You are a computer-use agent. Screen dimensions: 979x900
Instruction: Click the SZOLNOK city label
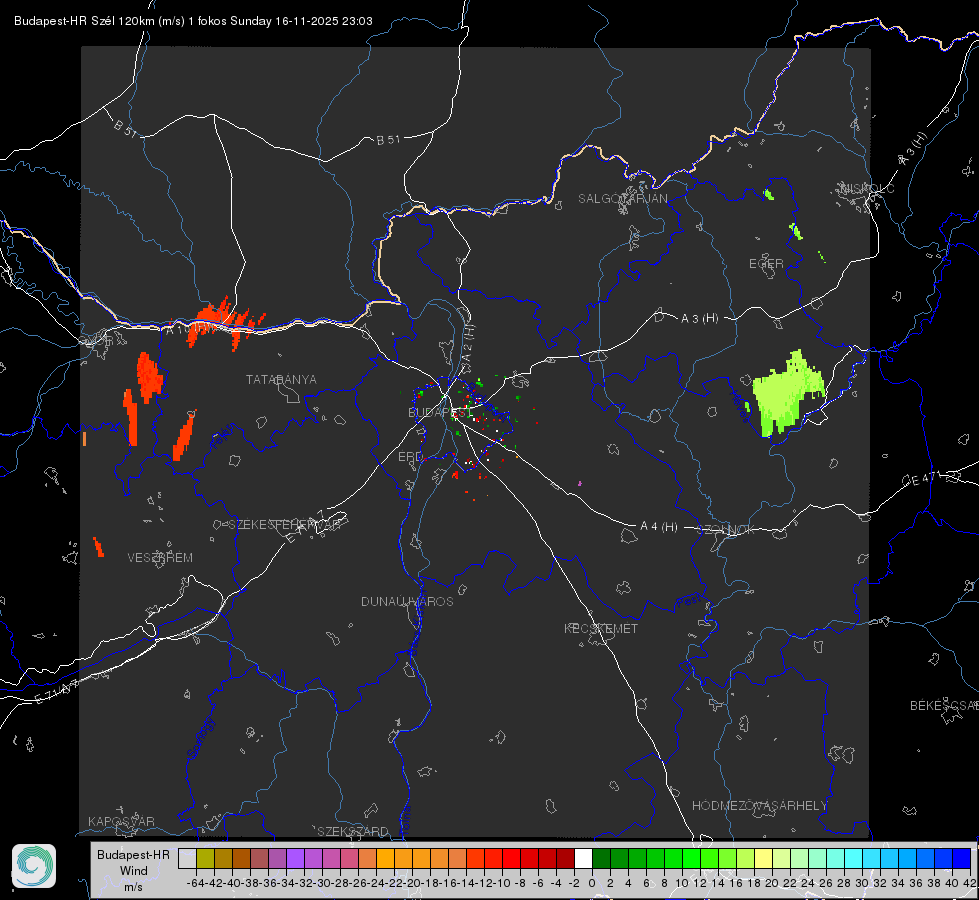pos(726,530)
